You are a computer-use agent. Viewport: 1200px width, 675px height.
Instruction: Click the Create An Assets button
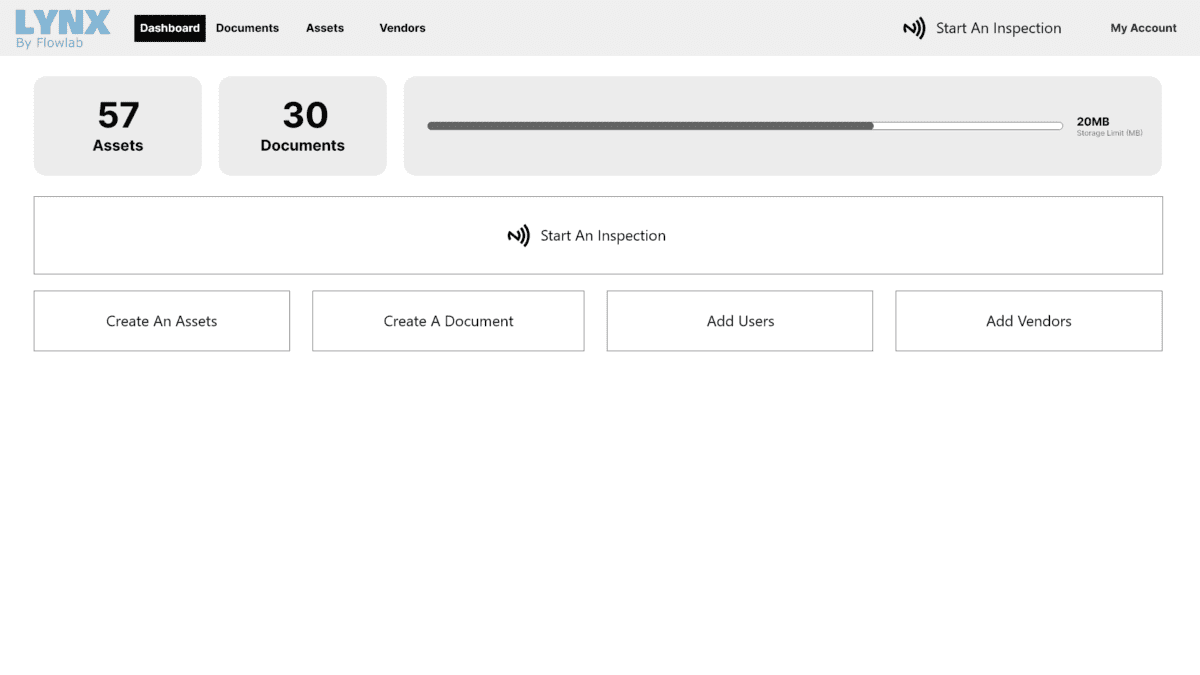pyautogui.click(x=162, y=321)
